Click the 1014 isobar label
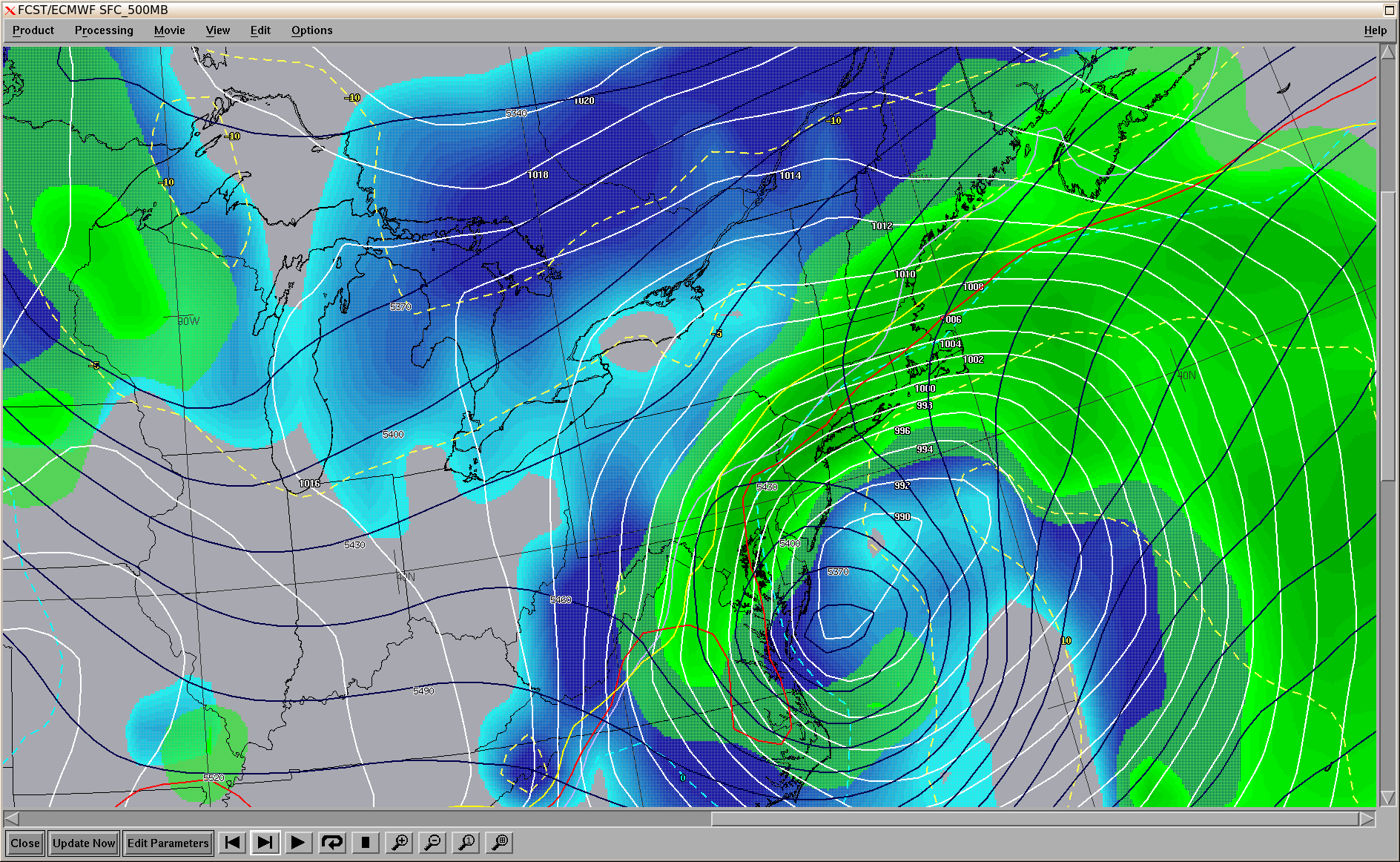The image size is (1400, 862). click(790, 176)
